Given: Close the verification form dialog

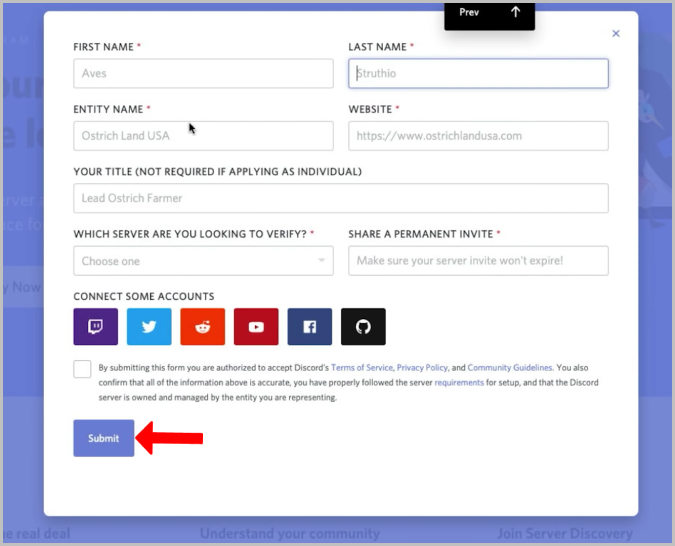Looking at the screenshot, I should pyautogui.click(x=616, y=34).
